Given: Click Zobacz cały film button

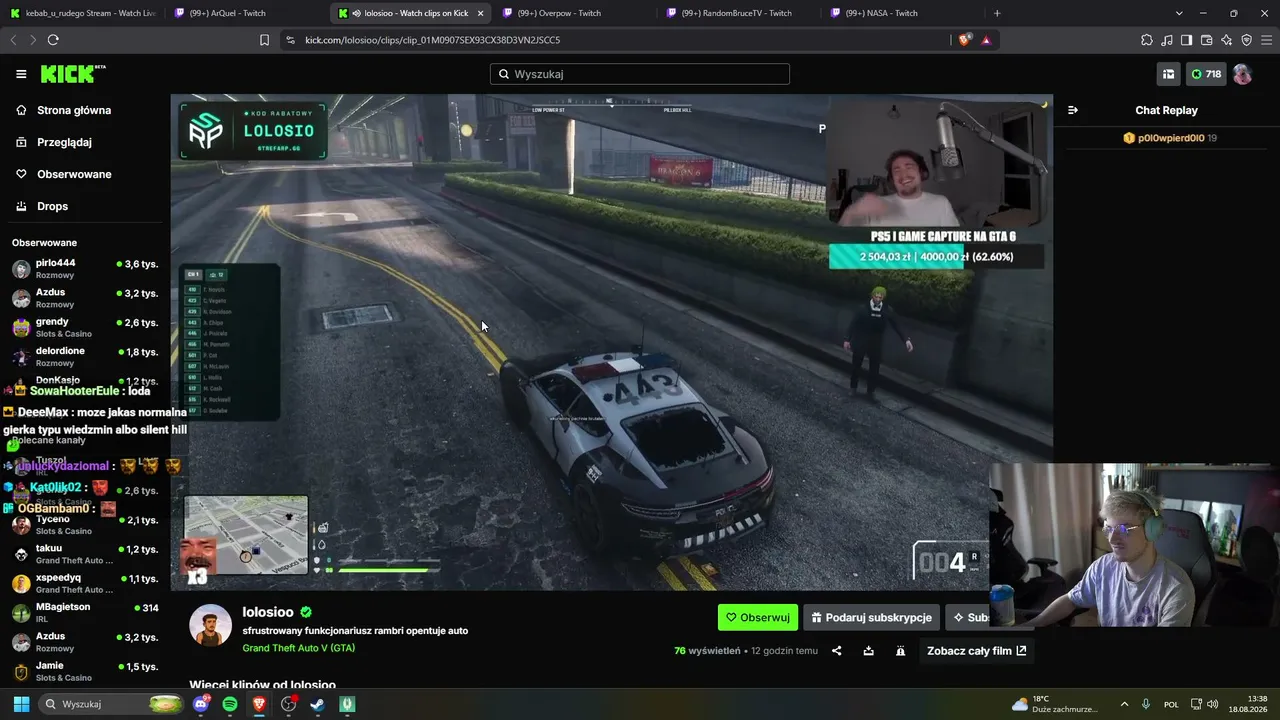Looking at the screenshot, I should (976, 651).
